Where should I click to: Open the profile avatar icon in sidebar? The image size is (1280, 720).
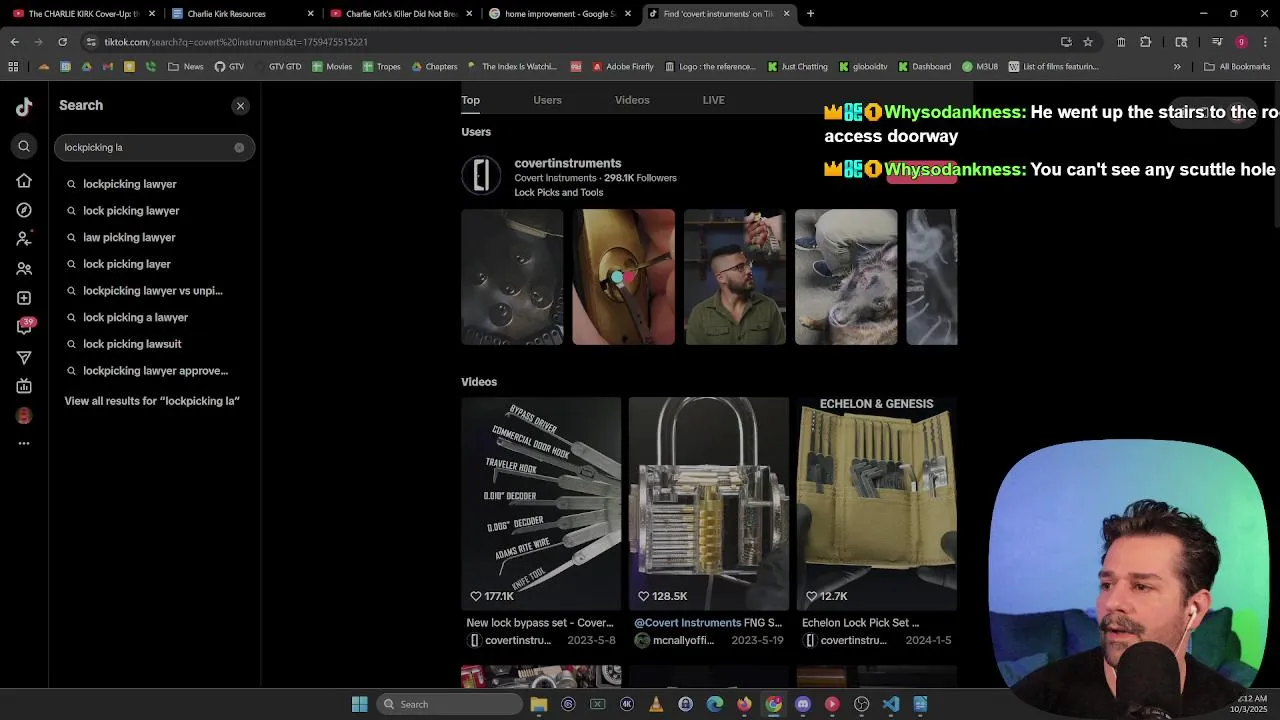click(x=24, y=415)
